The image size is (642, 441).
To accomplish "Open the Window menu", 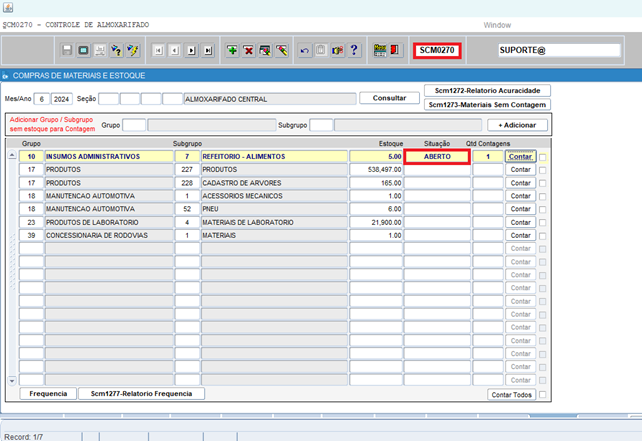I will (x=497, y=25).
